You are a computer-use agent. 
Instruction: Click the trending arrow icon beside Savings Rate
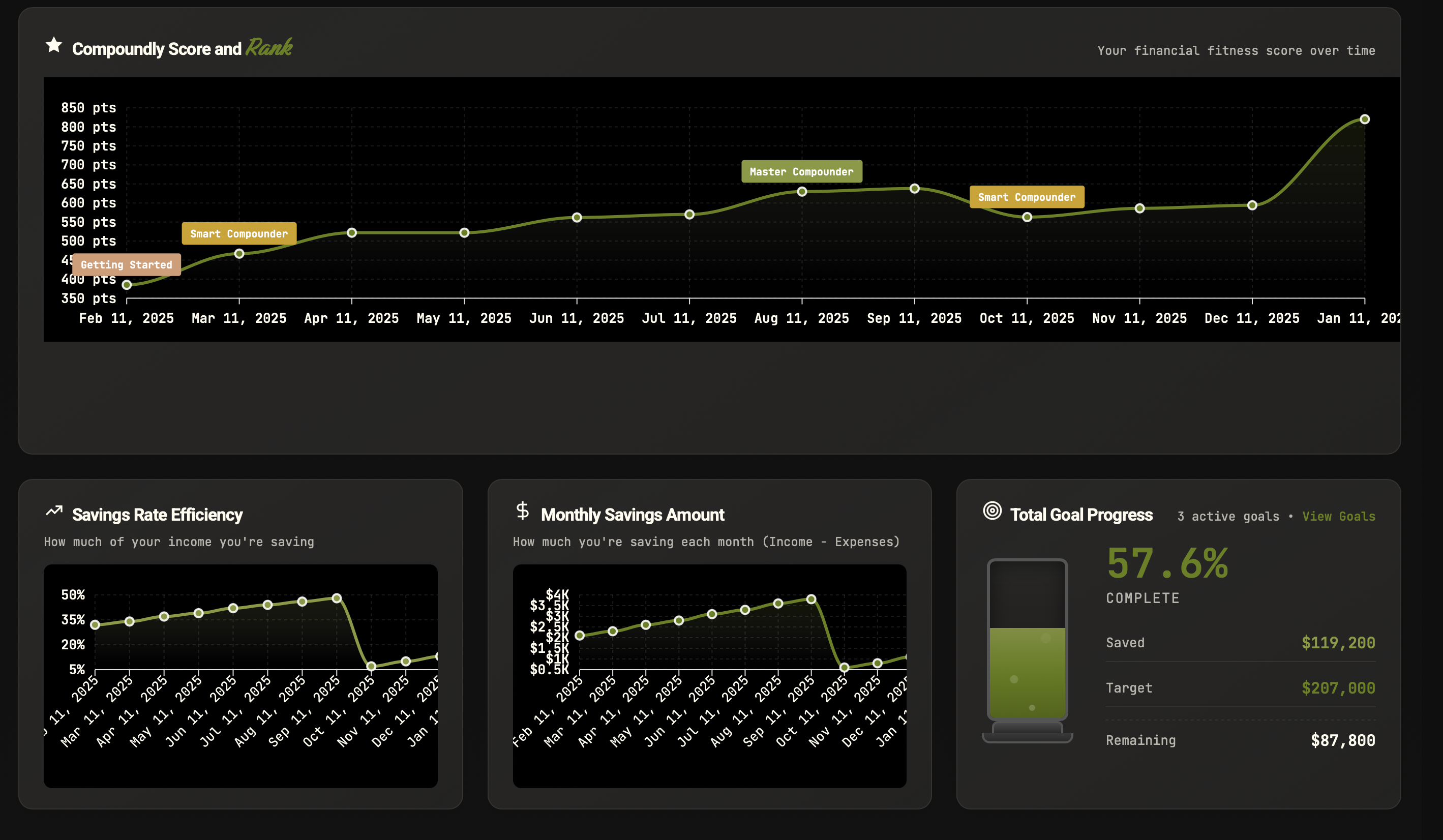[x=54, y=511]
